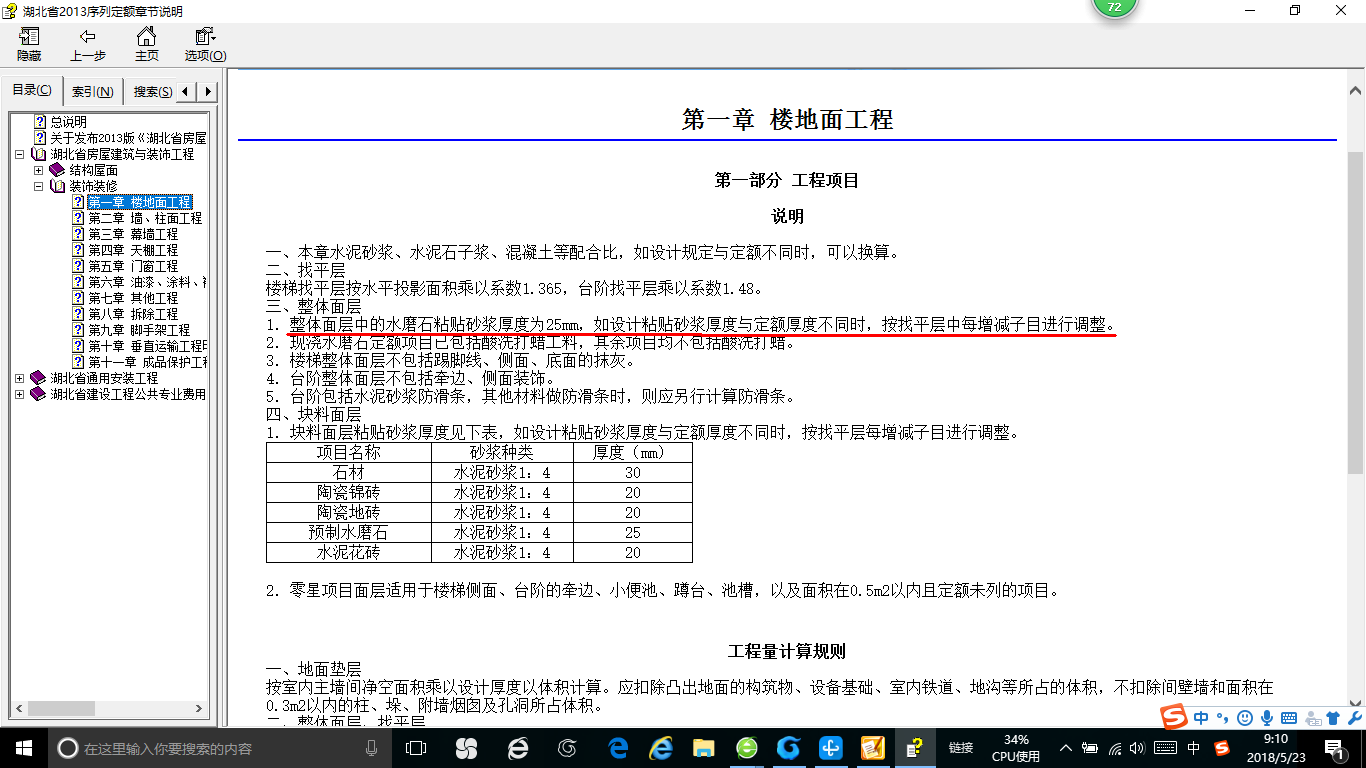
Task: Open topic 第四章 天棚工程
Action: pyautogui.click(x=133, y=250)
